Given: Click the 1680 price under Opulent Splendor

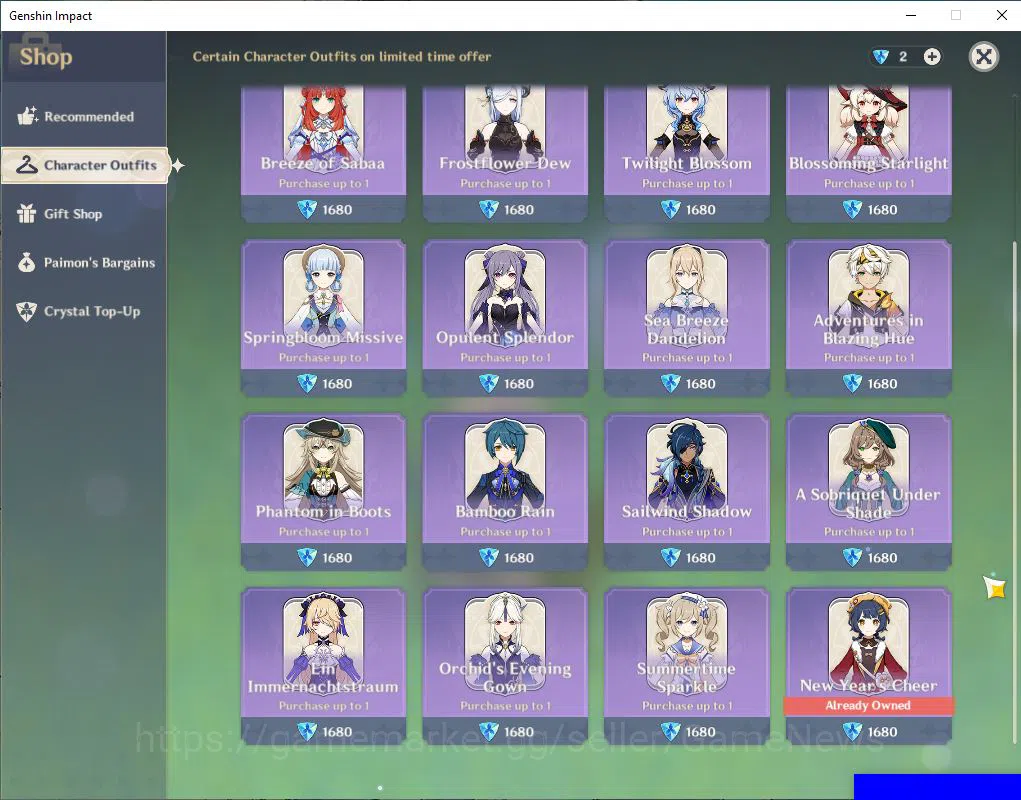Looking at the screenshot, I should point(518,383).
